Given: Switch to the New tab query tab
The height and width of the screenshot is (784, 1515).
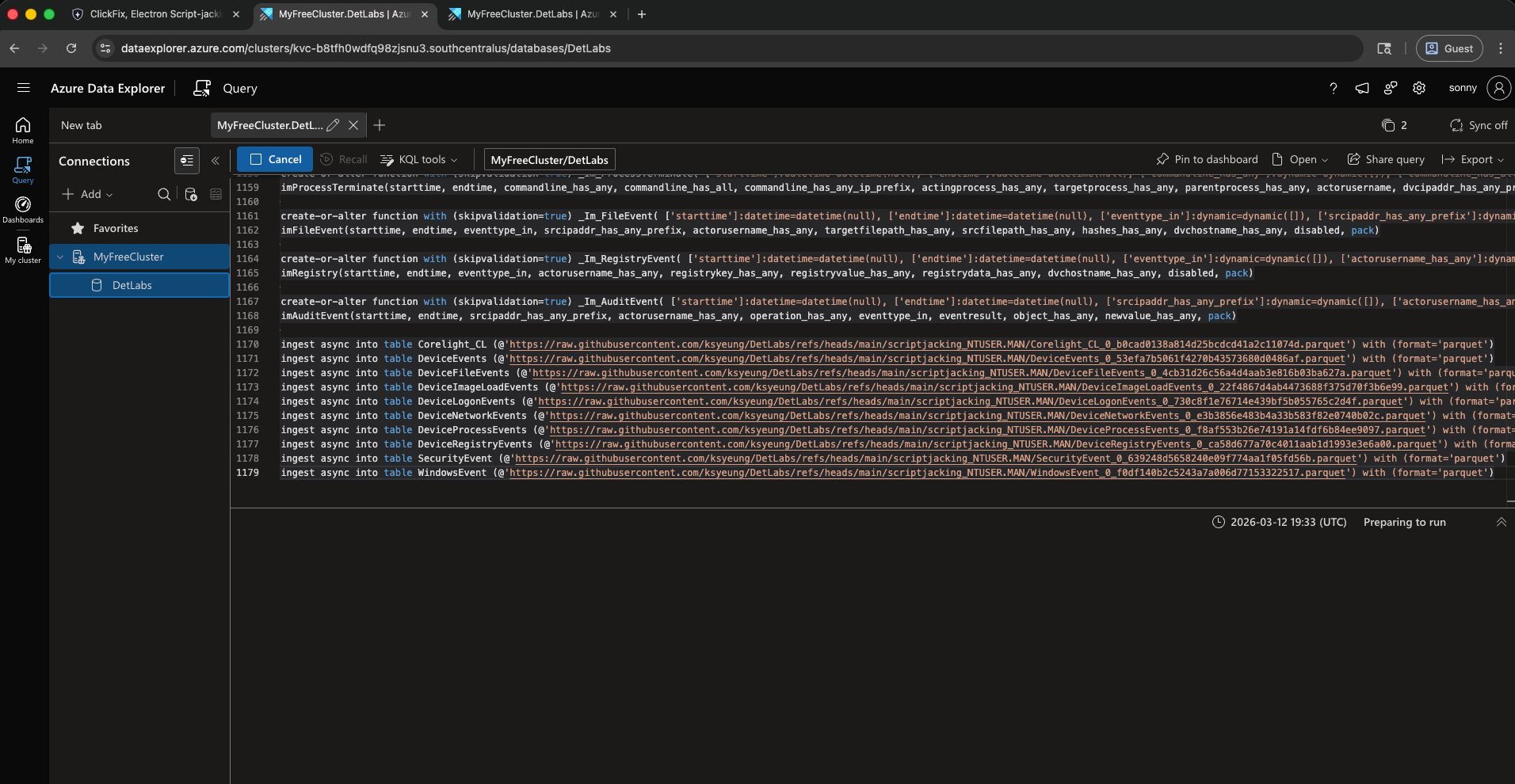Looking at the screenshot, I should coord(82,125).
